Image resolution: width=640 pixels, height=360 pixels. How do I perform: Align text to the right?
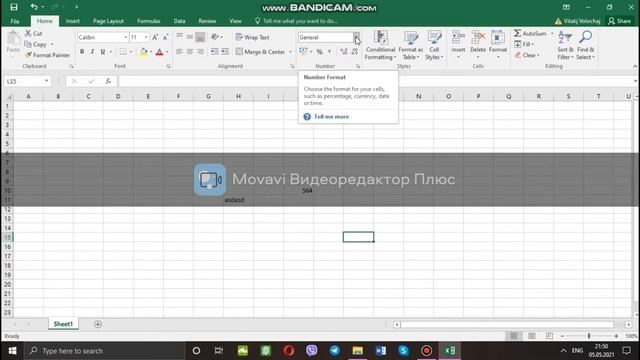click(x=200, y=52)
